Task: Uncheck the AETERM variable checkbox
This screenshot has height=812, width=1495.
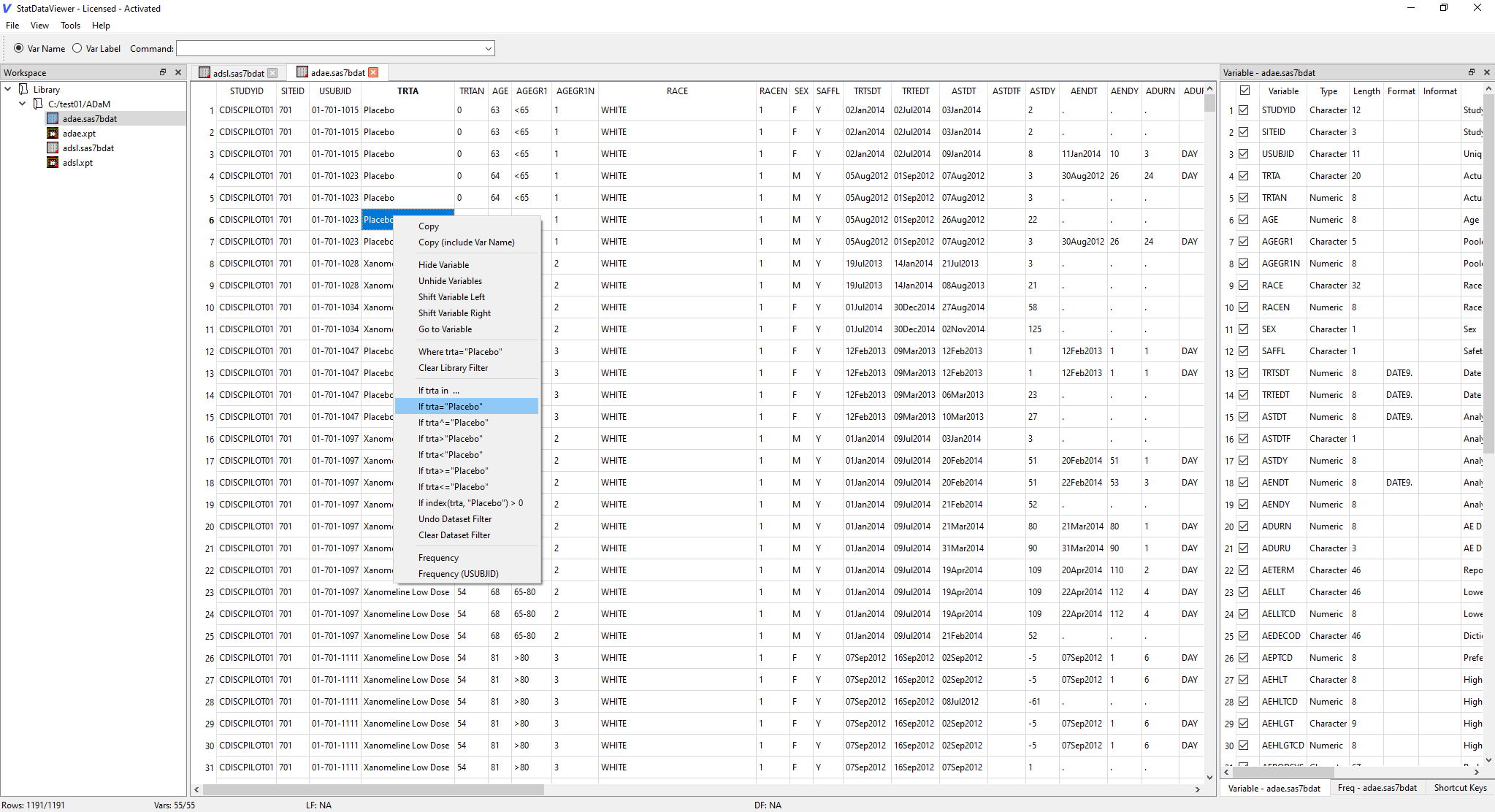Action: (x=1244, y=570)
